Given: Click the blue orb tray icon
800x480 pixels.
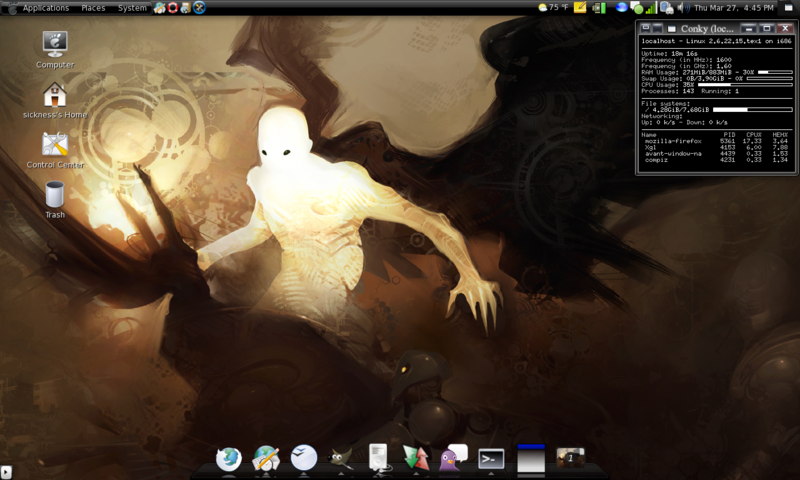Looking at the screenshot, I should 621,7.
